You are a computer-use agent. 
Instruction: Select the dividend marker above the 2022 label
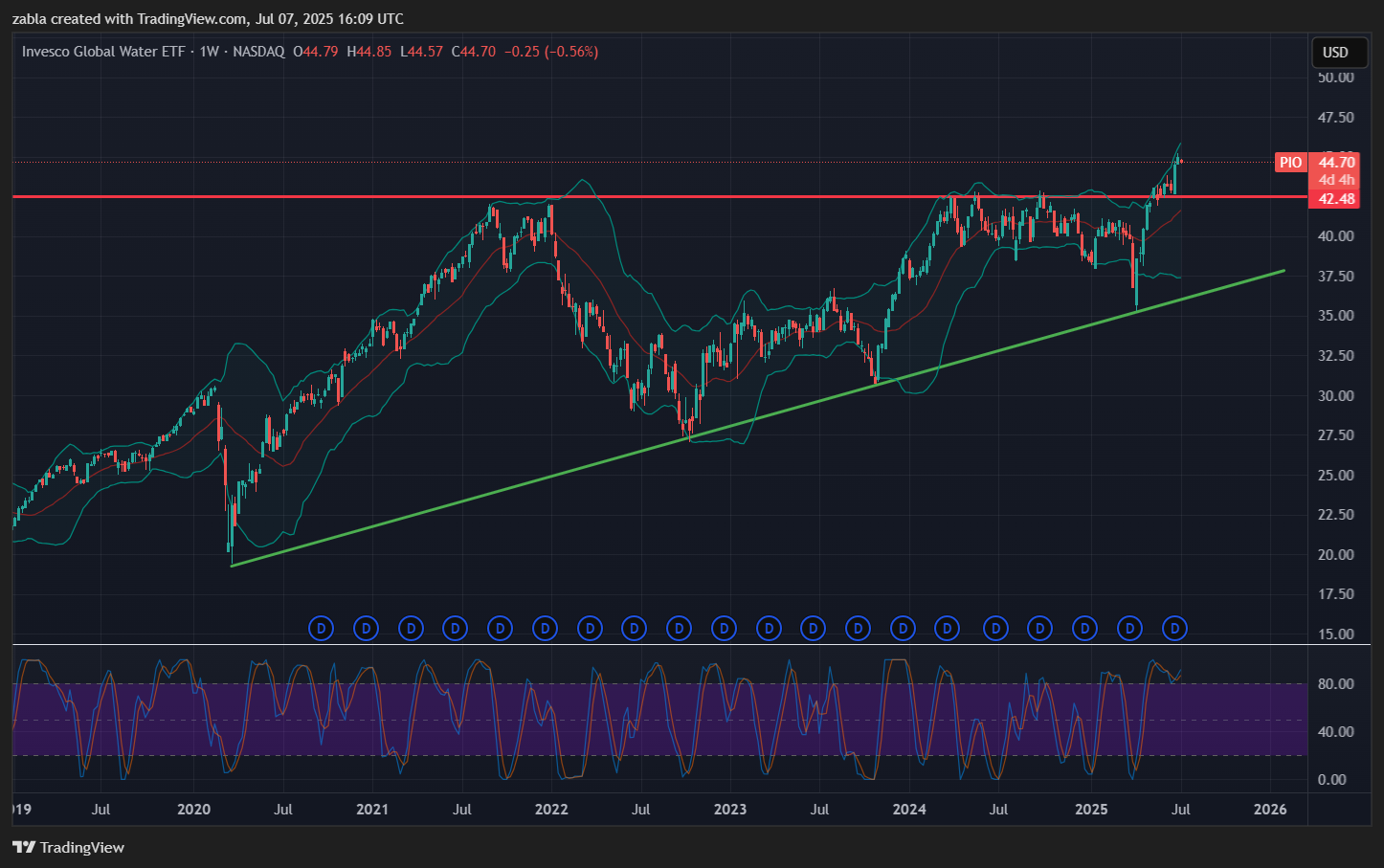(x=545, y=629)
